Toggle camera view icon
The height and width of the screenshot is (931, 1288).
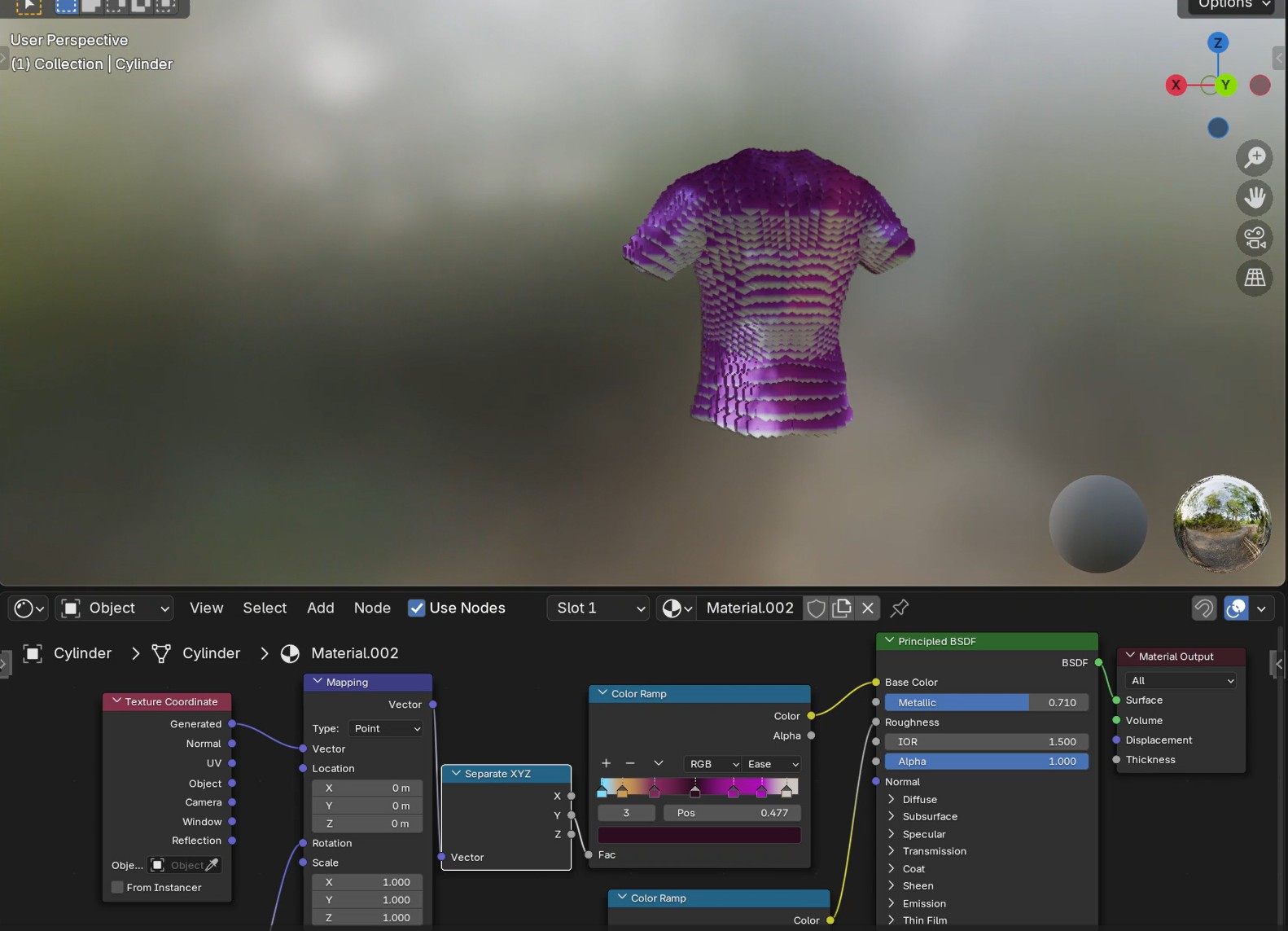pos(1254,238)
